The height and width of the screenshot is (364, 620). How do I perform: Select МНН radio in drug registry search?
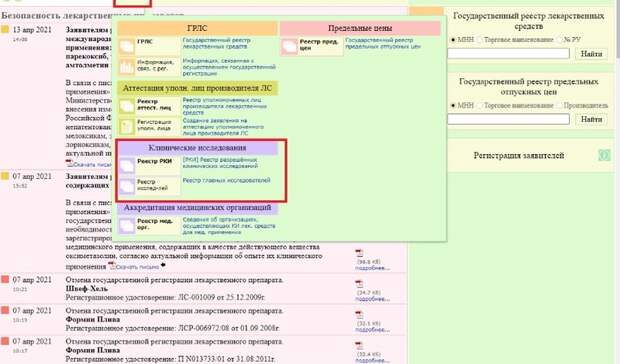pyautogui.click(x=453, y=40)
